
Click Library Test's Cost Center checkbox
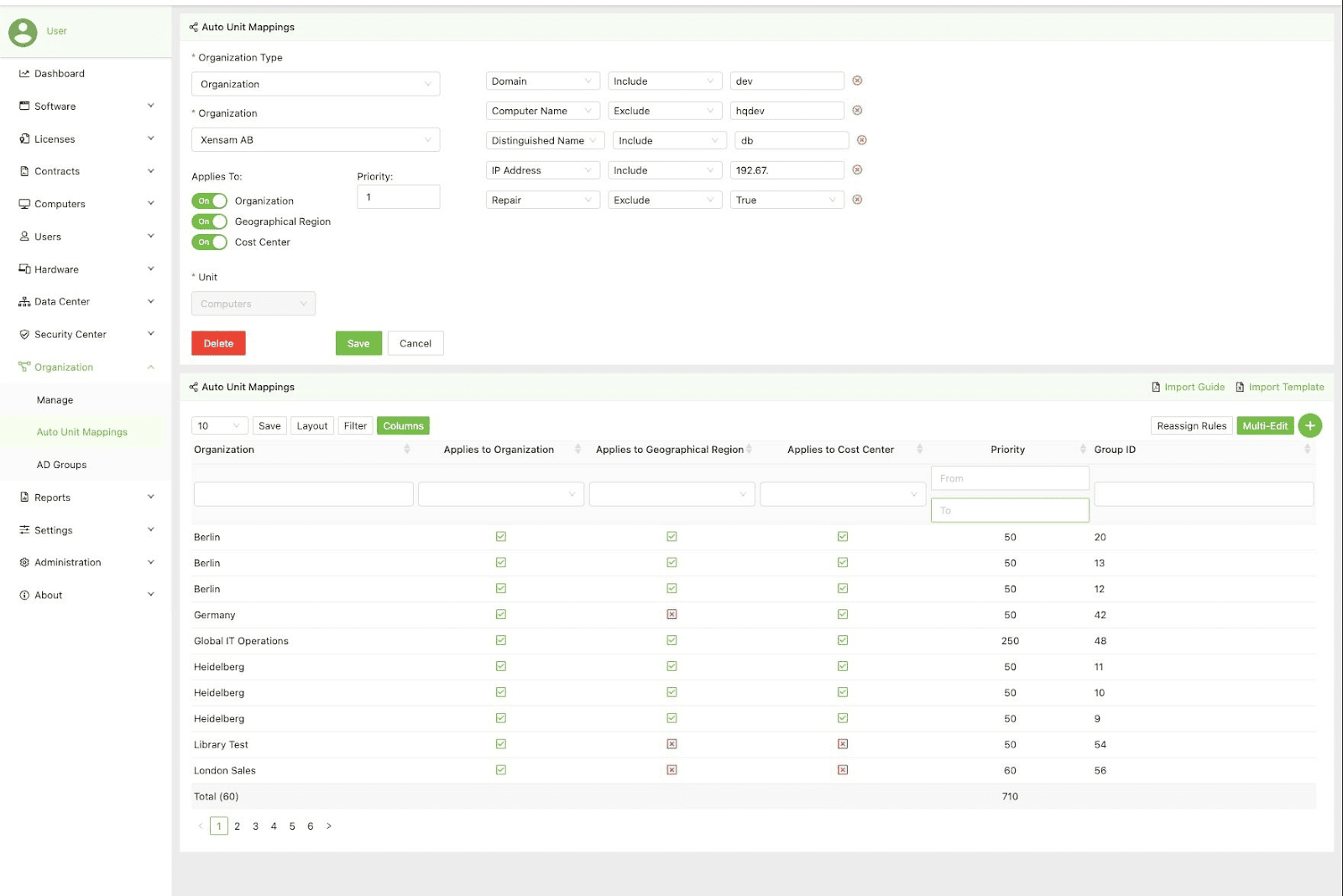(843, 744)
